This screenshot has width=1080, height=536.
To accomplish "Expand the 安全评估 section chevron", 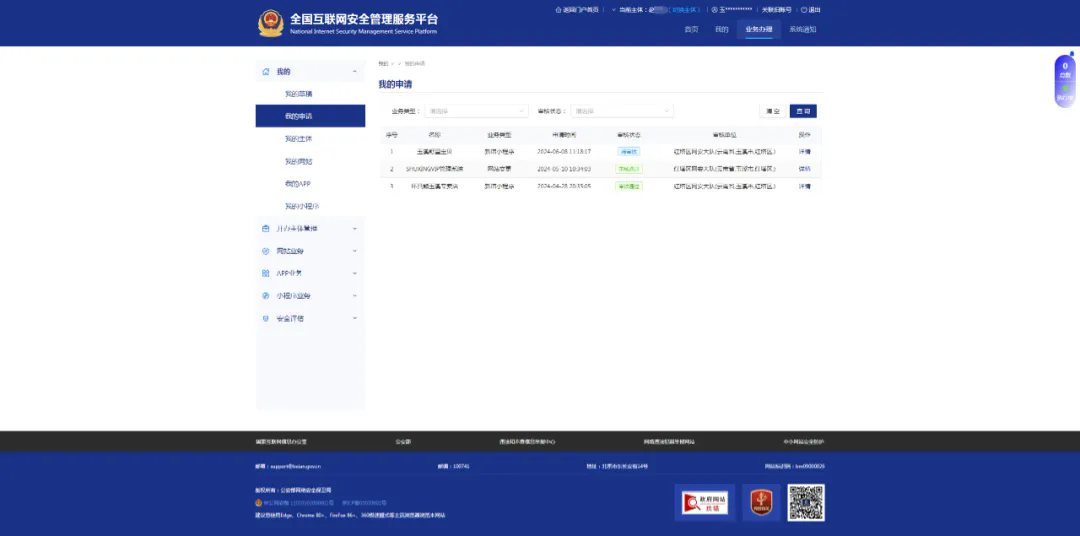I will tap(355, 319).
